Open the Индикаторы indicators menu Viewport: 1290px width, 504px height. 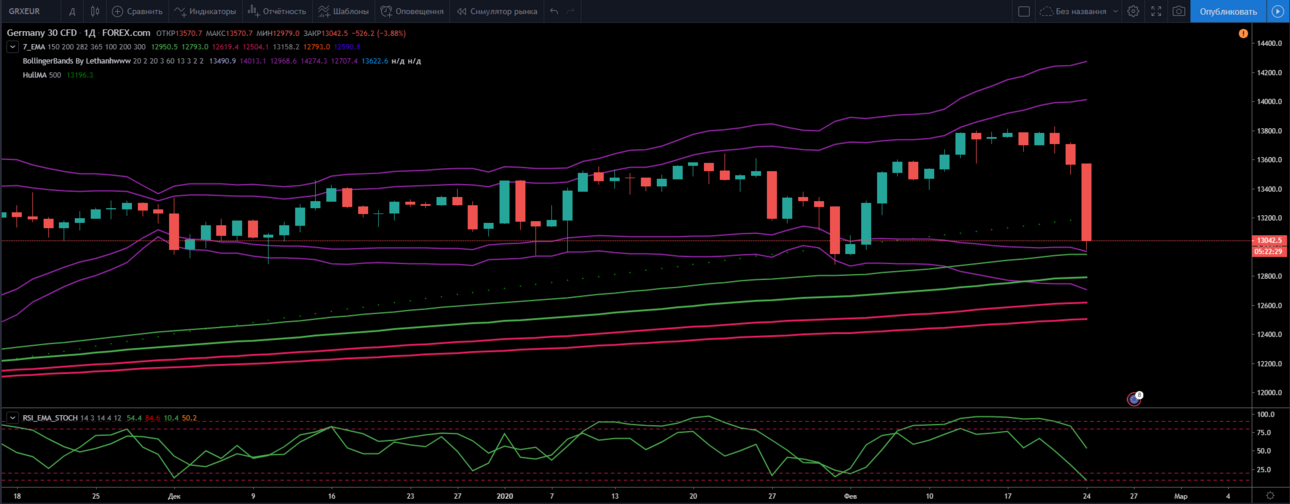click(x=205, y=11)
